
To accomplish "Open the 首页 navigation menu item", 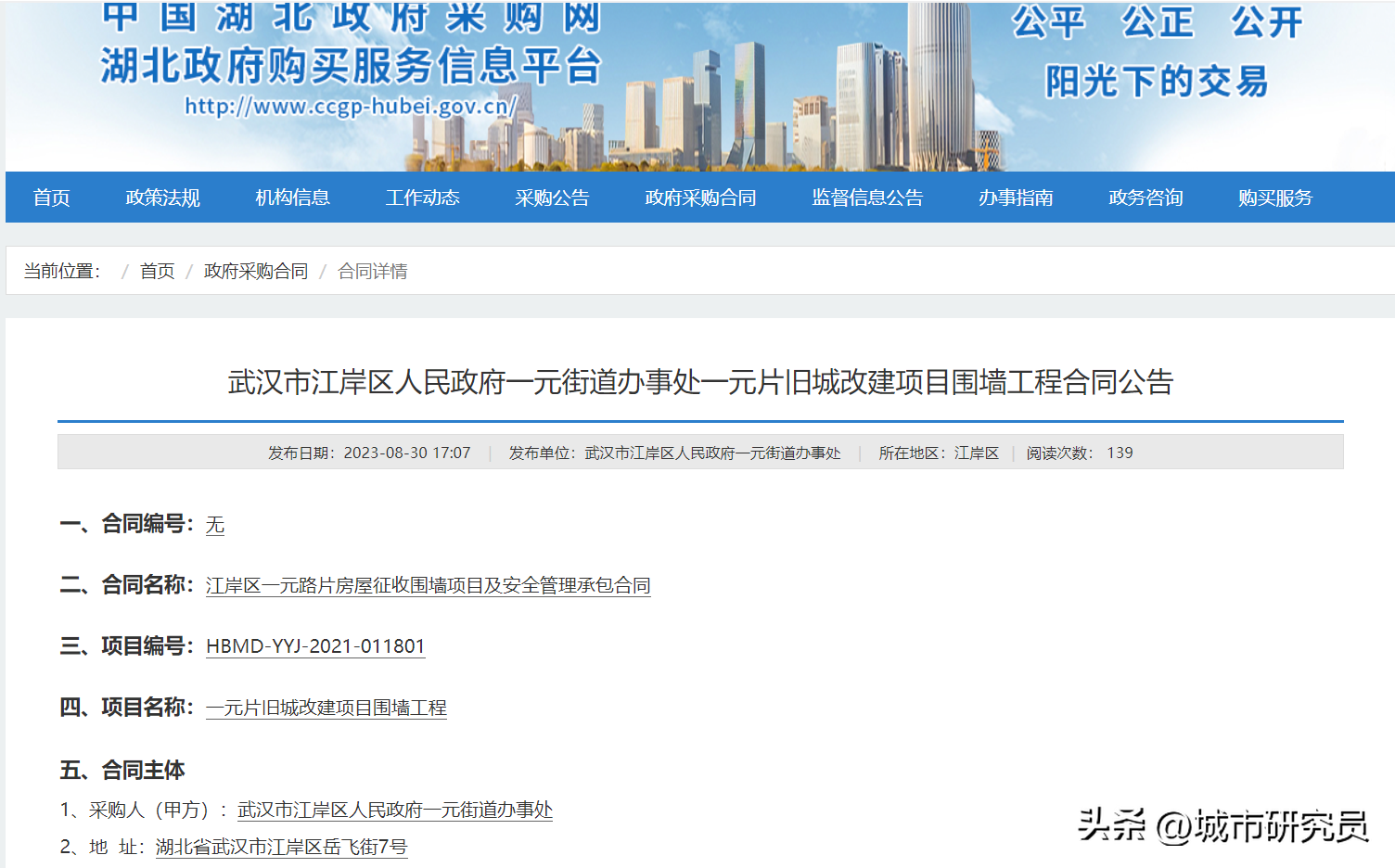I will tap(52, 198).
